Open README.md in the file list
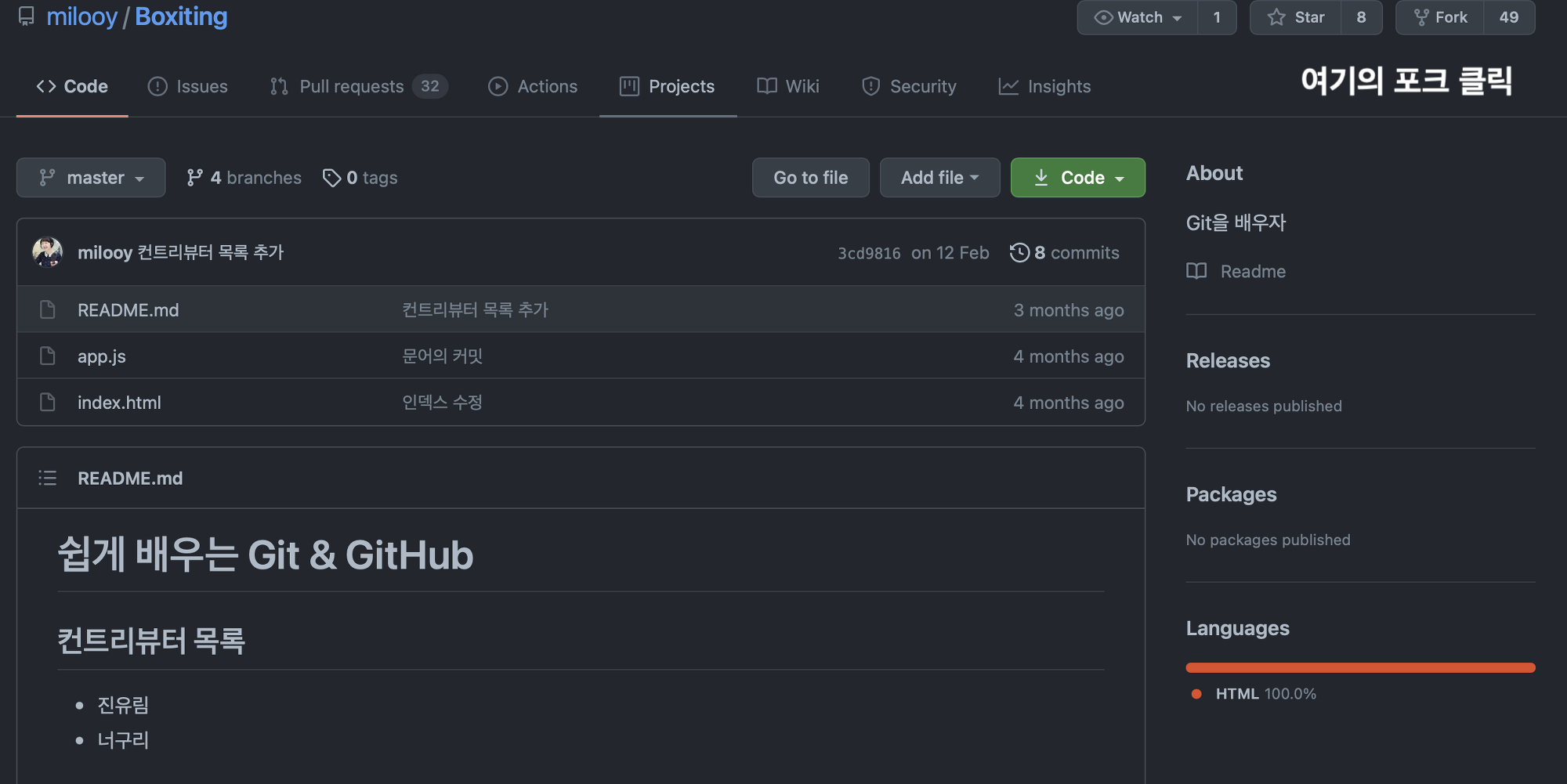Screen dimensions: 1567x784 (x=128, y=310)
